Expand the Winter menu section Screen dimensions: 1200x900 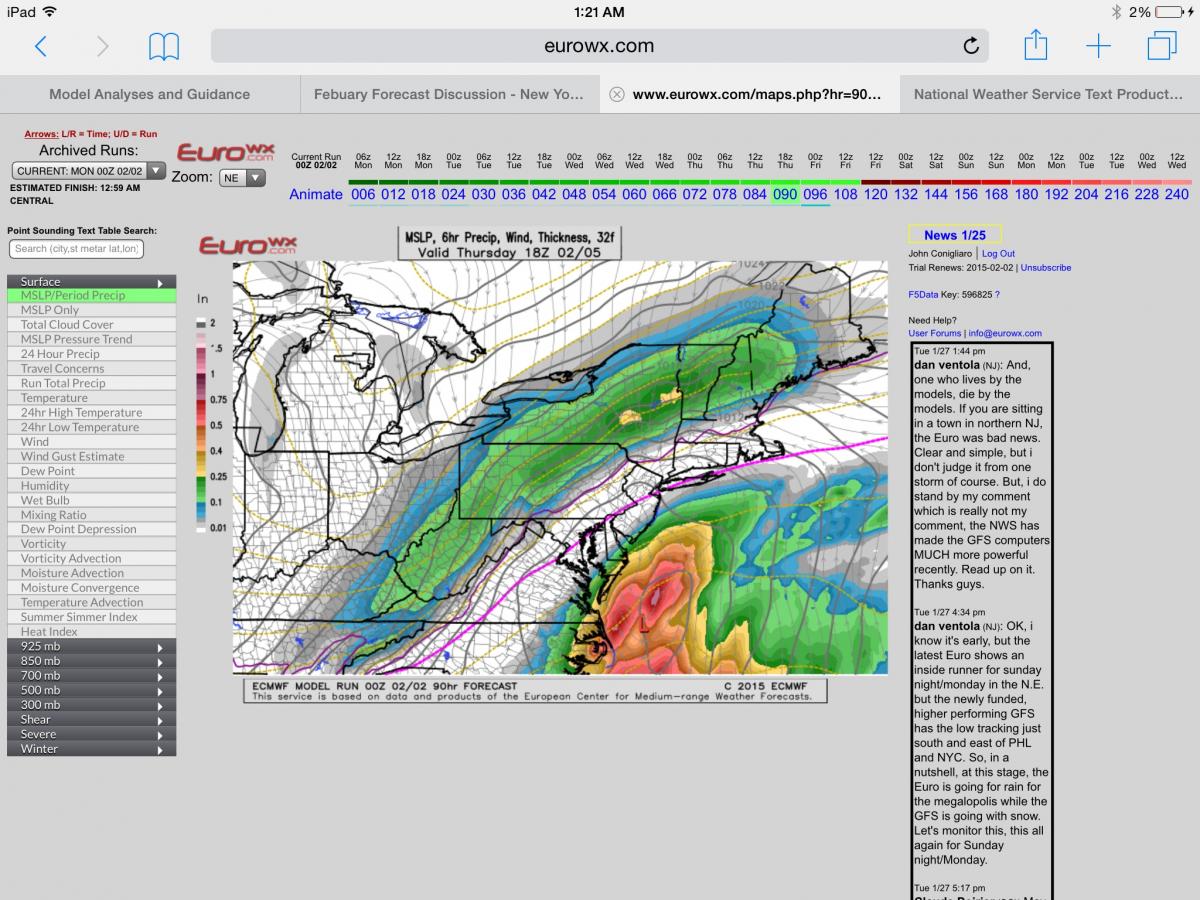point(91,749)
